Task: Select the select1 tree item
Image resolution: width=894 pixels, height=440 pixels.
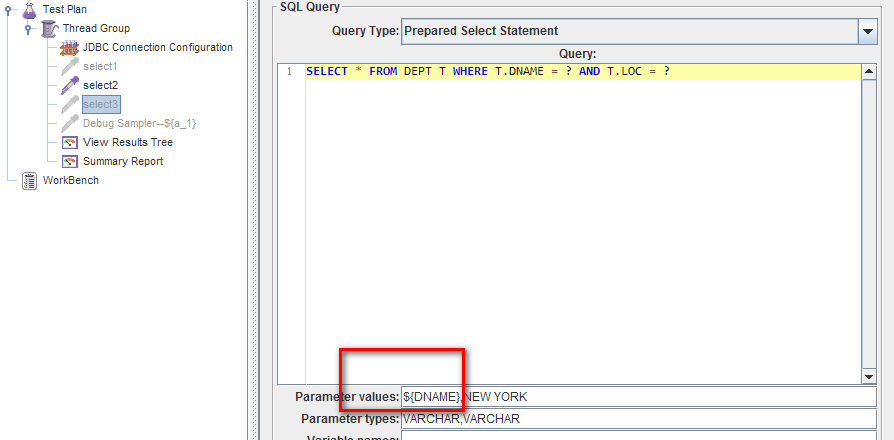Action: click(x=100, y=66)
